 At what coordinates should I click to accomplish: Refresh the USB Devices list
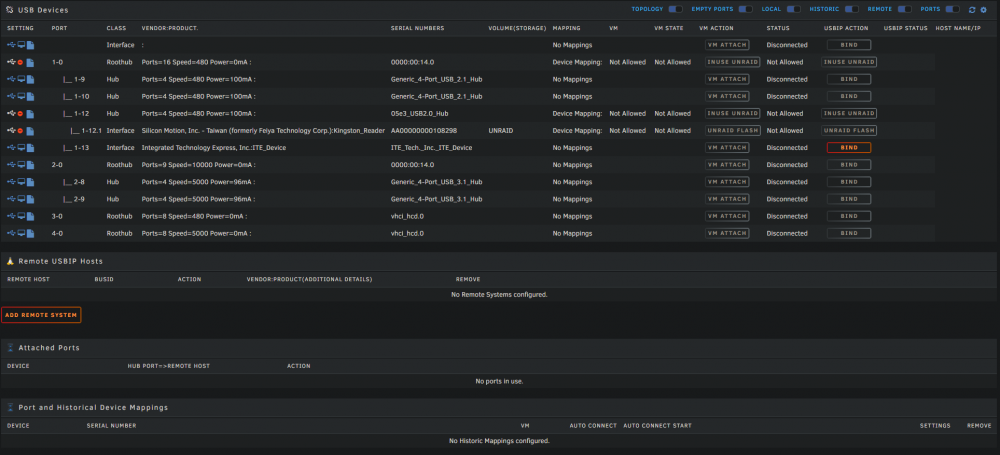[x=972, y=10]
